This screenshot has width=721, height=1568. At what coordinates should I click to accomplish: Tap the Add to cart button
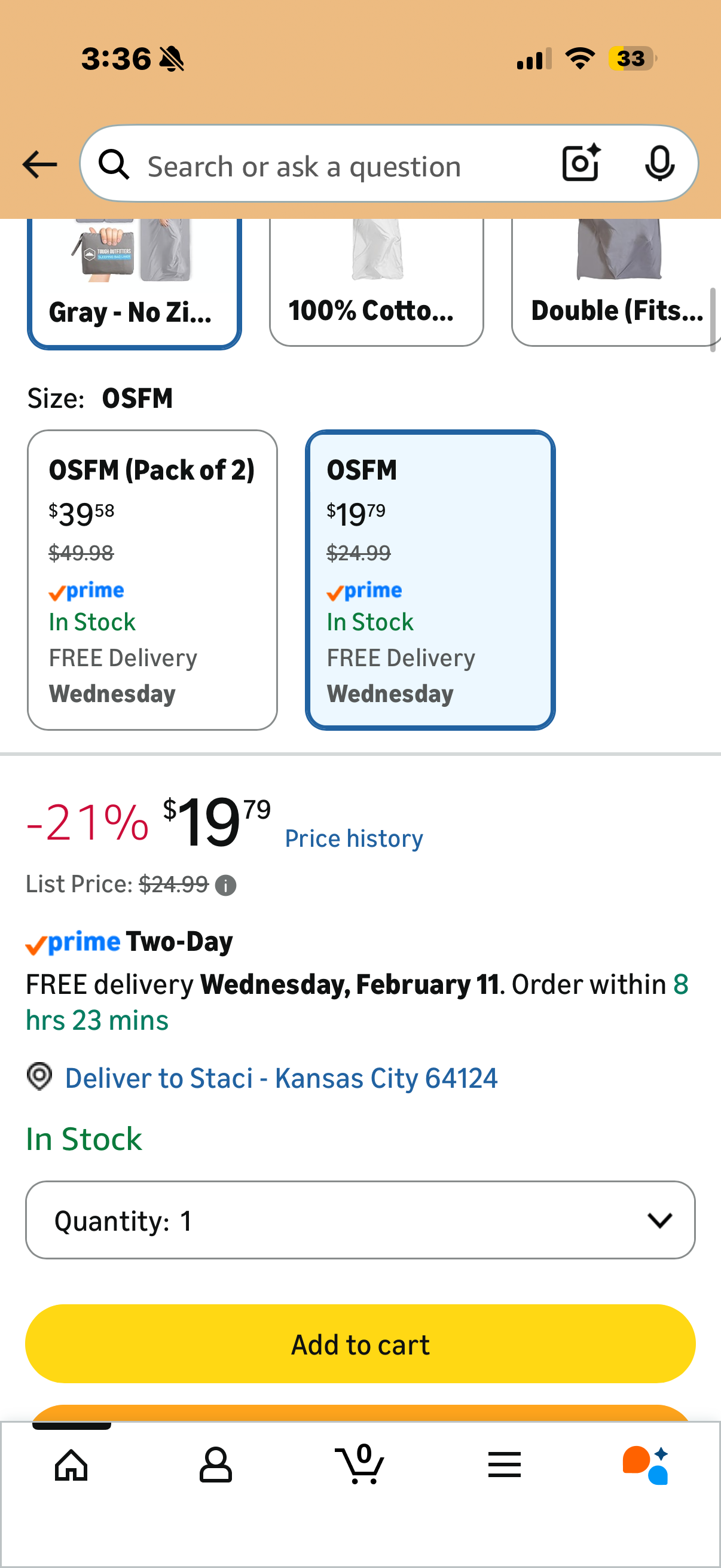(x=360, y=1344)
